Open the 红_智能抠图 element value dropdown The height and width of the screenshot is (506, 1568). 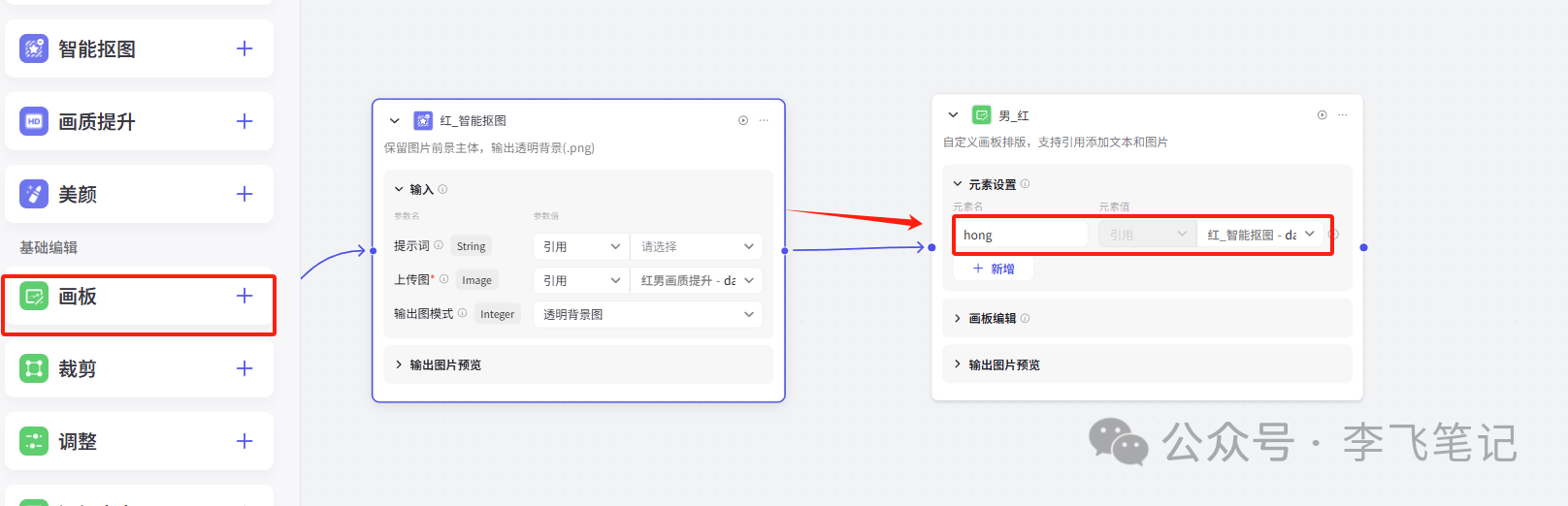coord(1260,235)
